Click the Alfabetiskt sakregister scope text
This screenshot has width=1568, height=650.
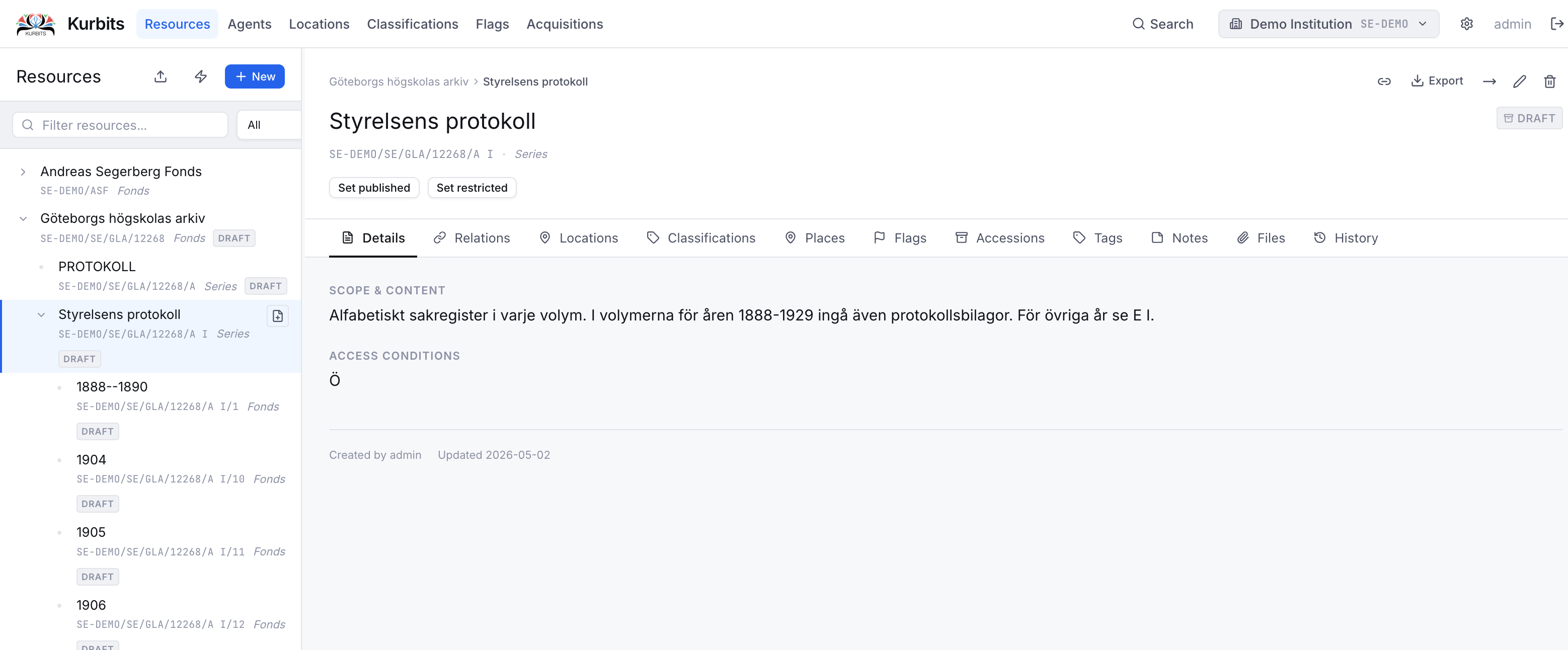[x=741, y=315]
